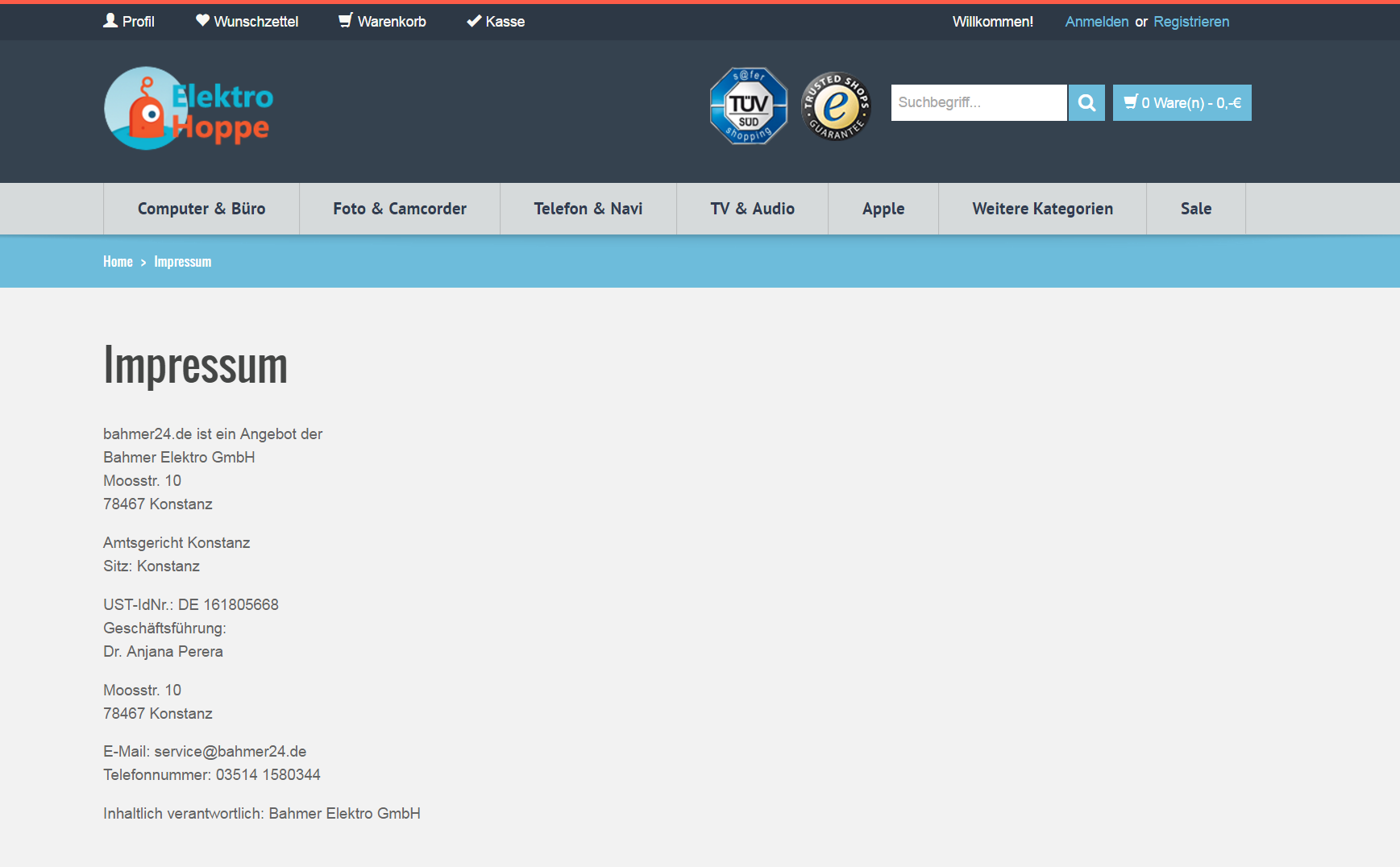Click the Elektro Hoppe logo
Viewport: 1400px width, 867px height.
coord(189,108)
